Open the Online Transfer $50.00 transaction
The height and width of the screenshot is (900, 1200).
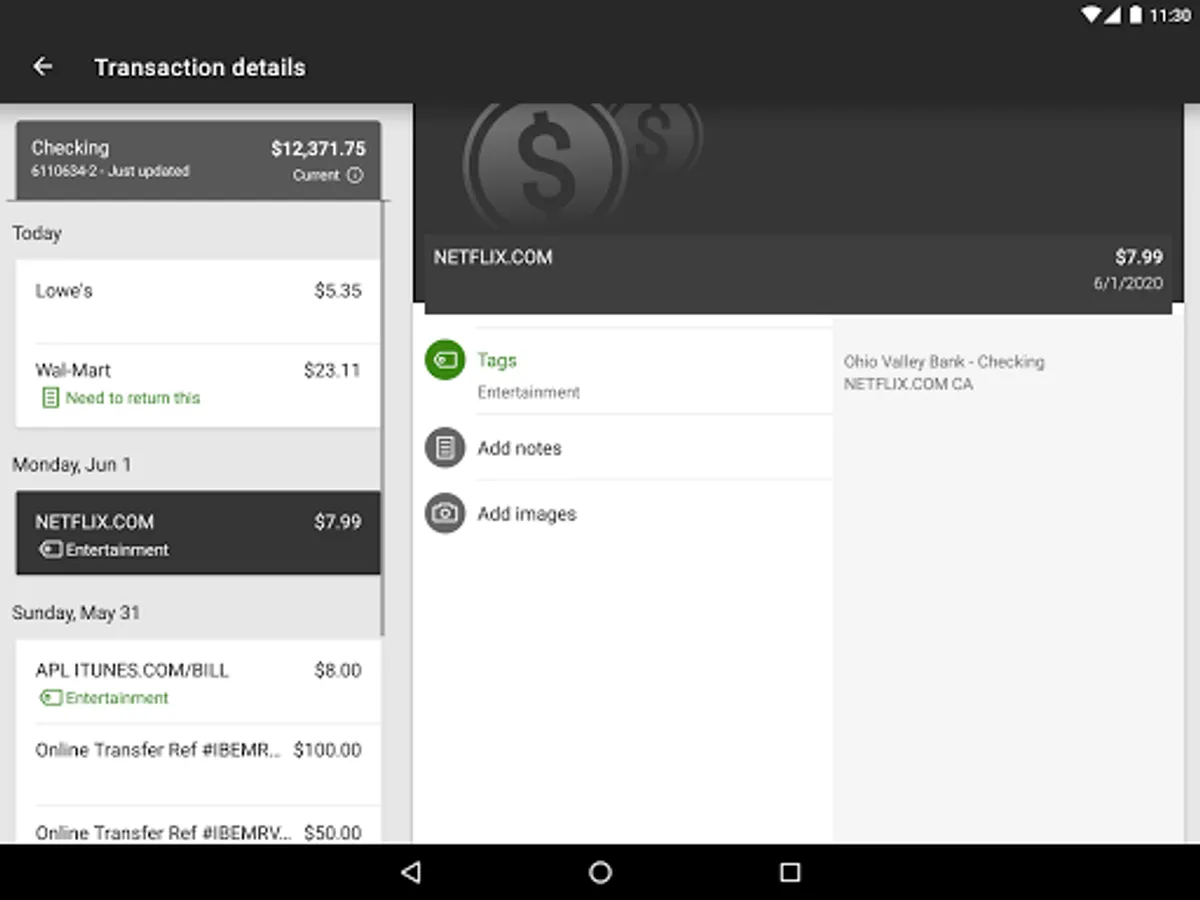click(x=198, y=826)
